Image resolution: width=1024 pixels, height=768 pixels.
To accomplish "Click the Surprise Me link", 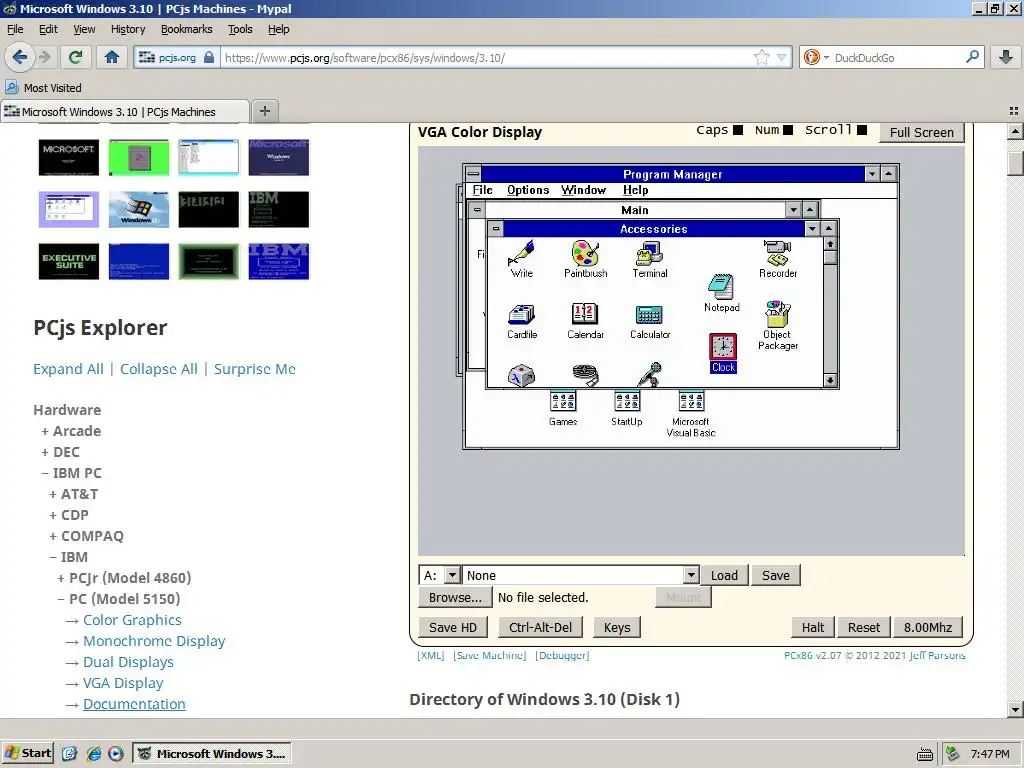I will click(255, 369).
